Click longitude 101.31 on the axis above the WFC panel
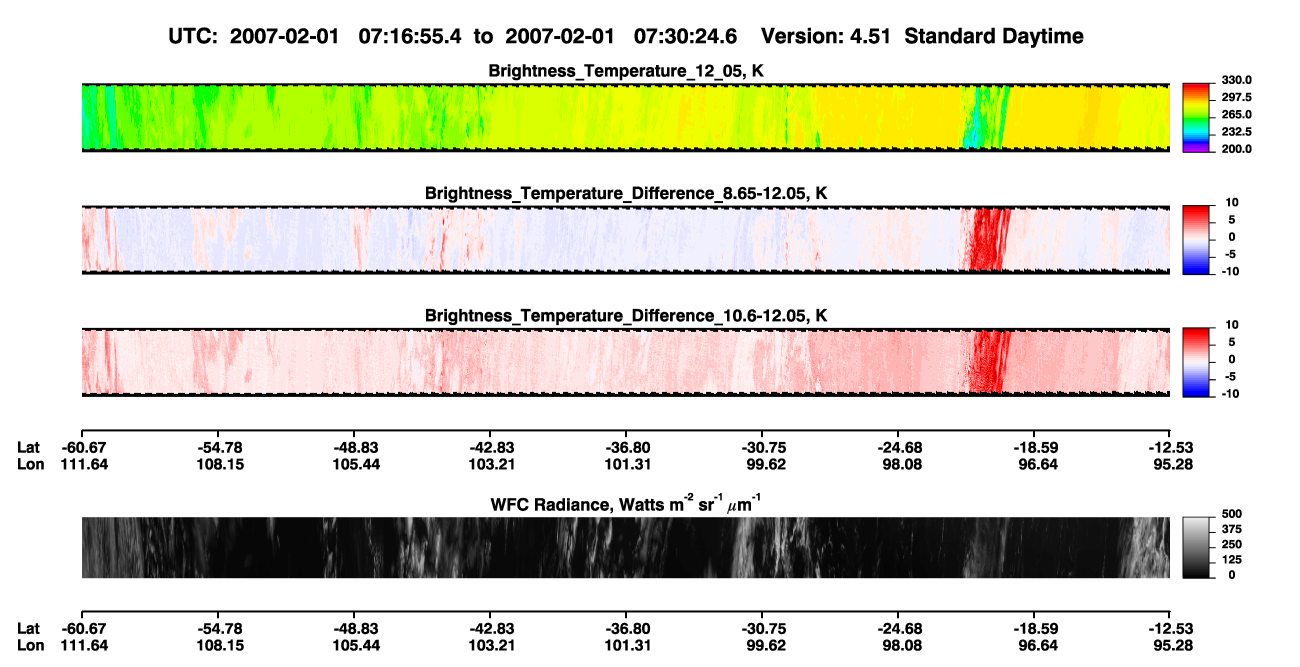Viewport: 1300px width, 667px height. pyautogui.click(x=628, y=464)
